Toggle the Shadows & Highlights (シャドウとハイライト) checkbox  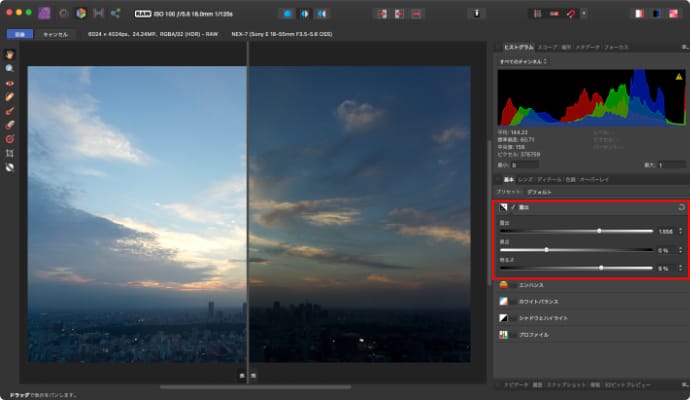515,317
